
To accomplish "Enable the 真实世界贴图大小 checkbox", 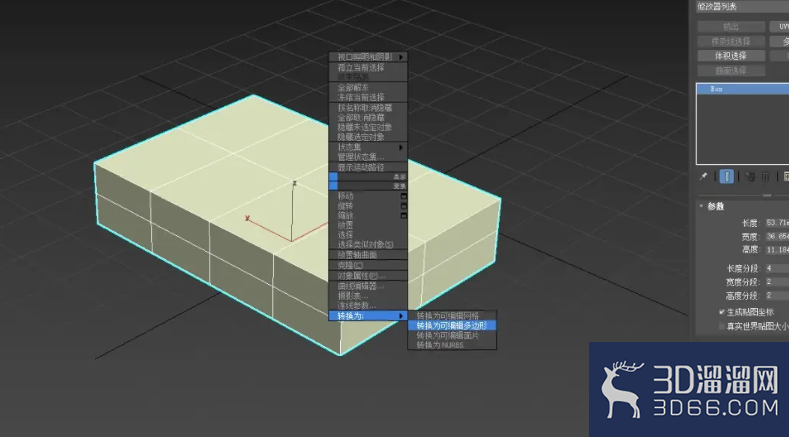I will [x=722, y=326].
